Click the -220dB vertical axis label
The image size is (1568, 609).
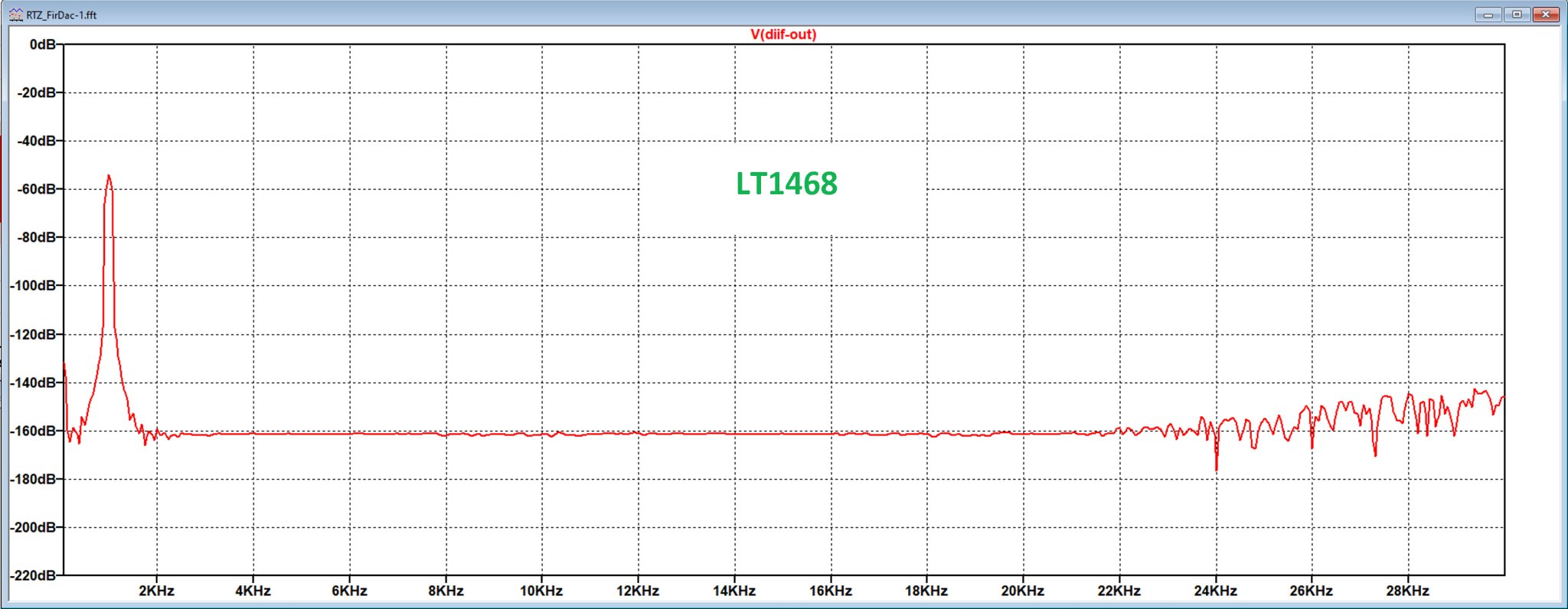(x=33, y=575)
